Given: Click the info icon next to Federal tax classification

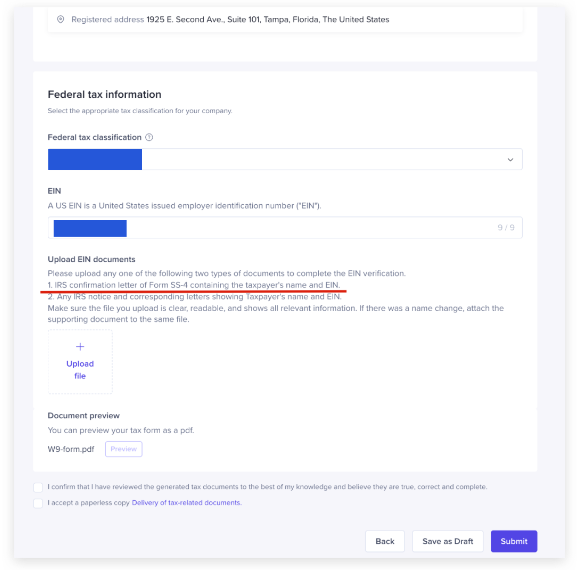Looking at the screenshot, I should pos(149,137).
